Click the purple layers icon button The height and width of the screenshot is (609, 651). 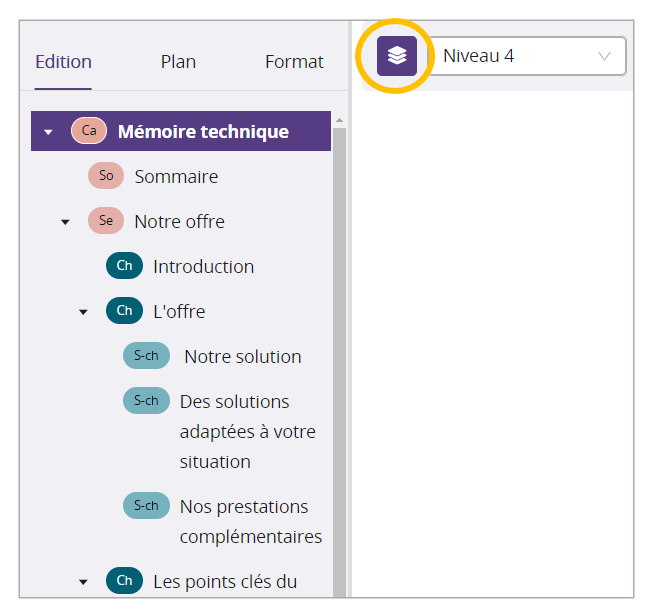[x=397, y=56]
